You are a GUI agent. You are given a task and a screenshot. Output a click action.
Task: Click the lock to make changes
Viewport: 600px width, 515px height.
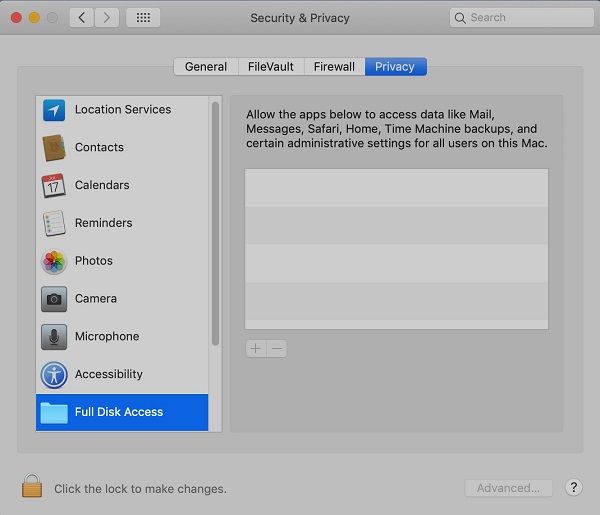click(32, 488)
